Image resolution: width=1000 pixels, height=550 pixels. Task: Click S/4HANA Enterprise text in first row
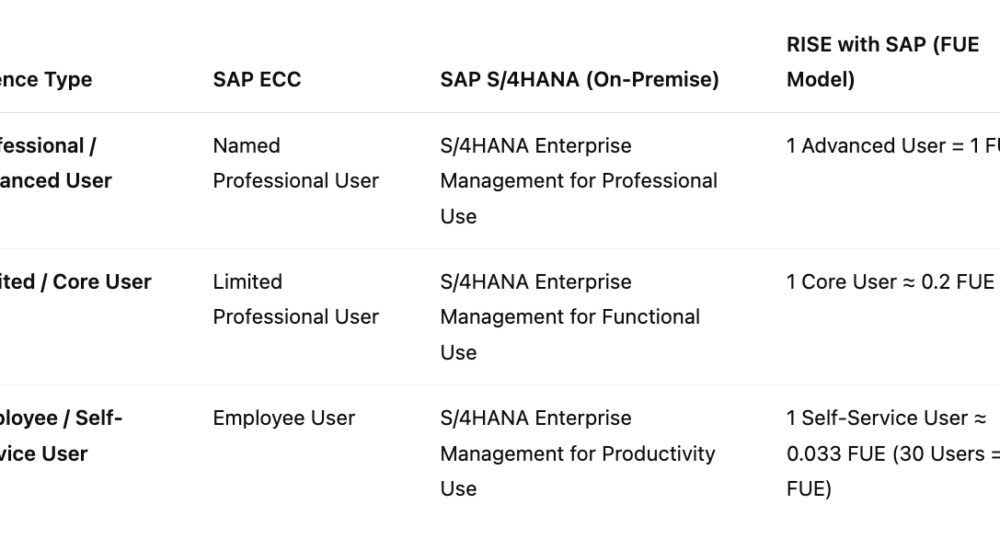click(x=536, y=146)
